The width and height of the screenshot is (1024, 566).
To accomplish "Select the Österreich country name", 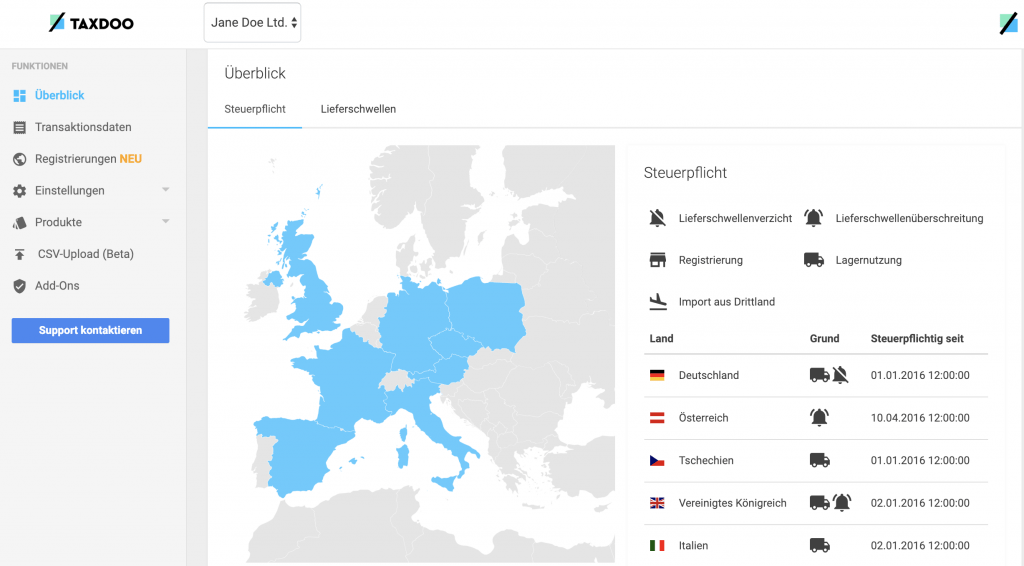I will (703, 418).
